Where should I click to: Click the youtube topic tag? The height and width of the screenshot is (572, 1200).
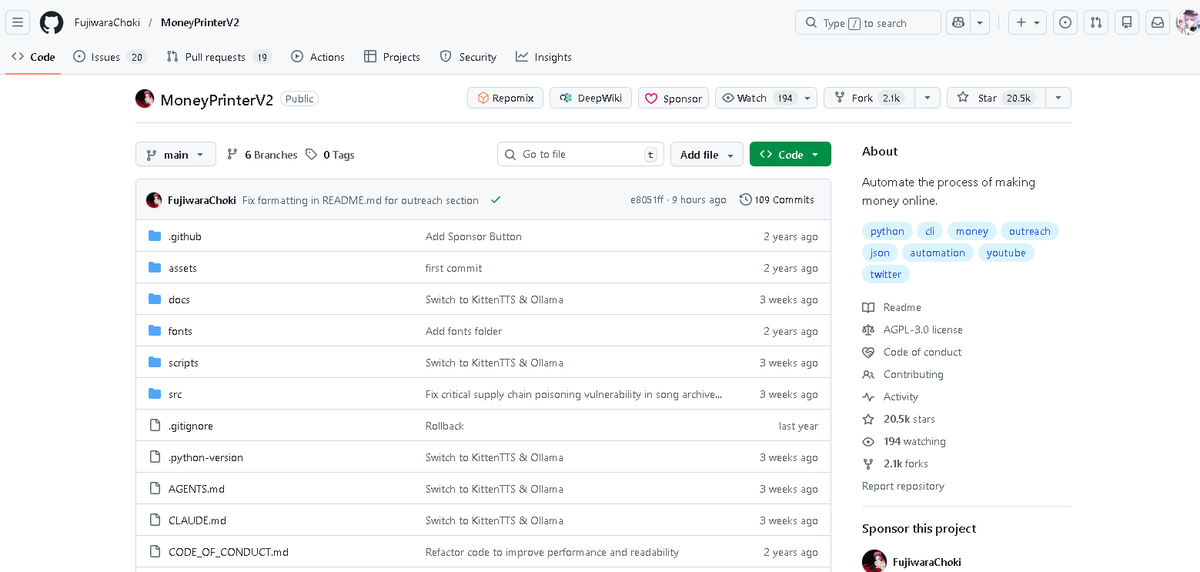click(1006, 253)
